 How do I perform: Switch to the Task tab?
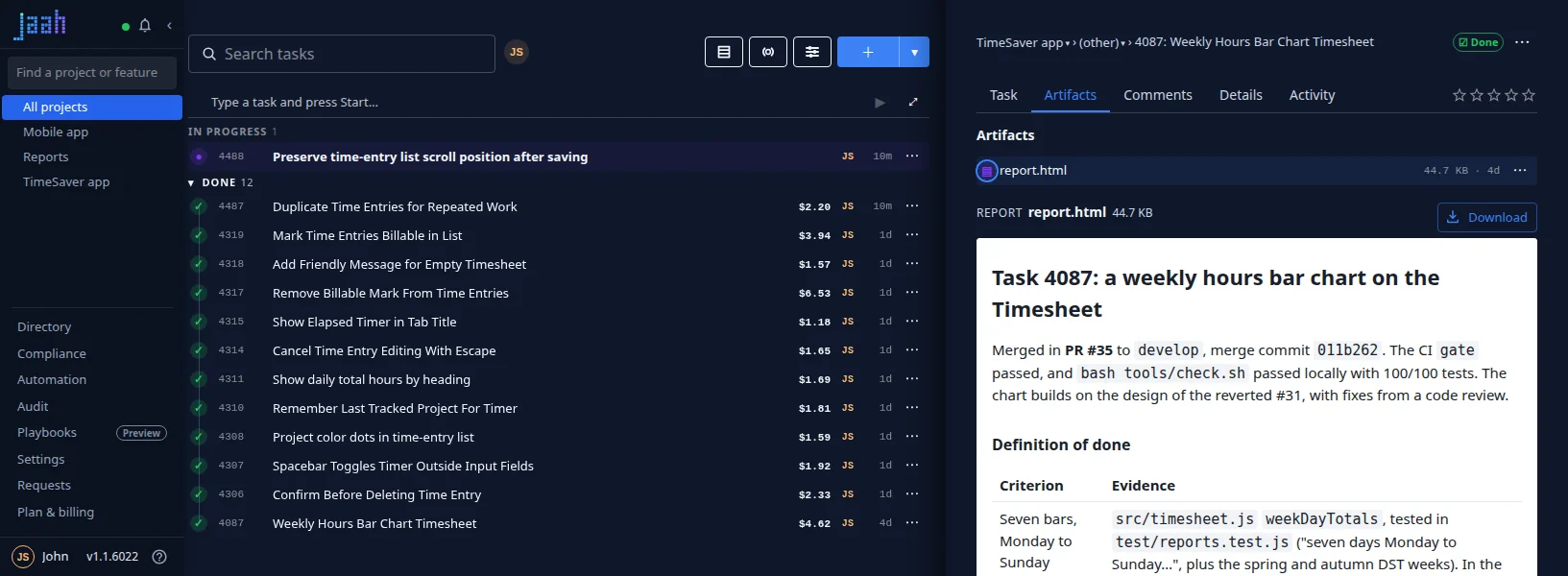coord(1003,95)
